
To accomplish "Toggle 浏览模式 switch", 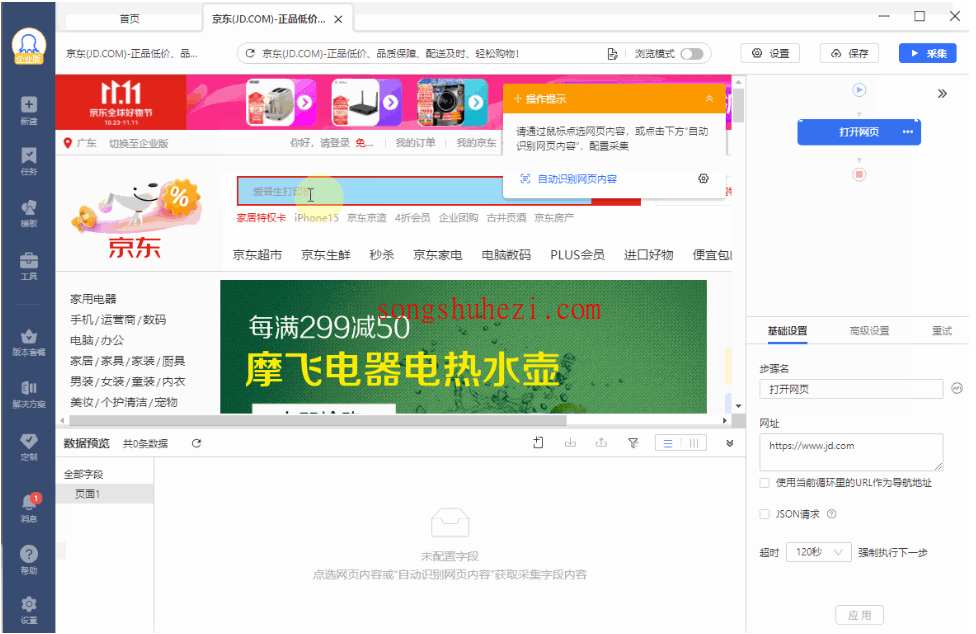I will (692, 54).
